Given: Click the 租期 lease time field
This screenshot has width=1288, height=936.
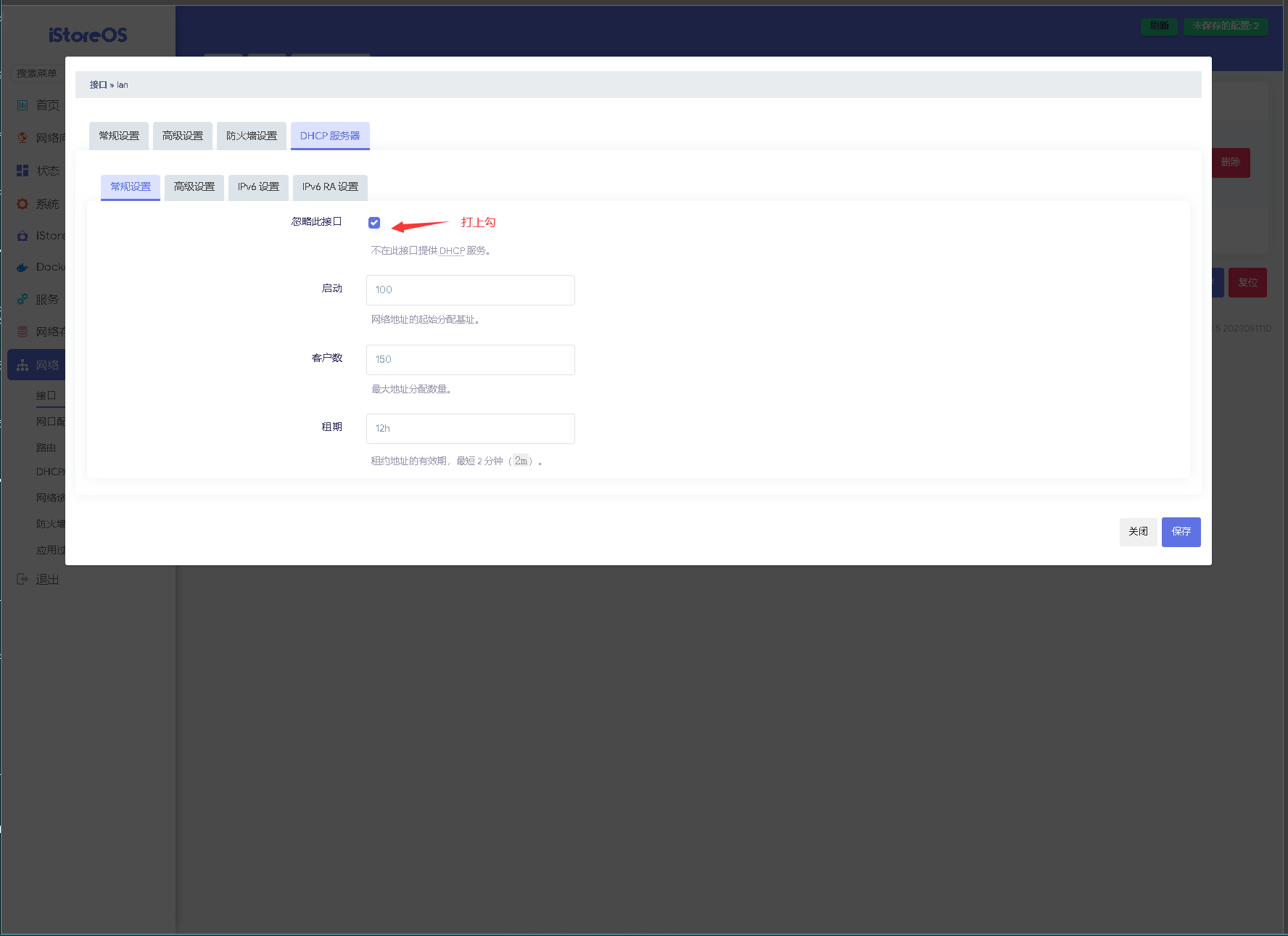Looking at the screenshot, I should (x=470, y=428).
